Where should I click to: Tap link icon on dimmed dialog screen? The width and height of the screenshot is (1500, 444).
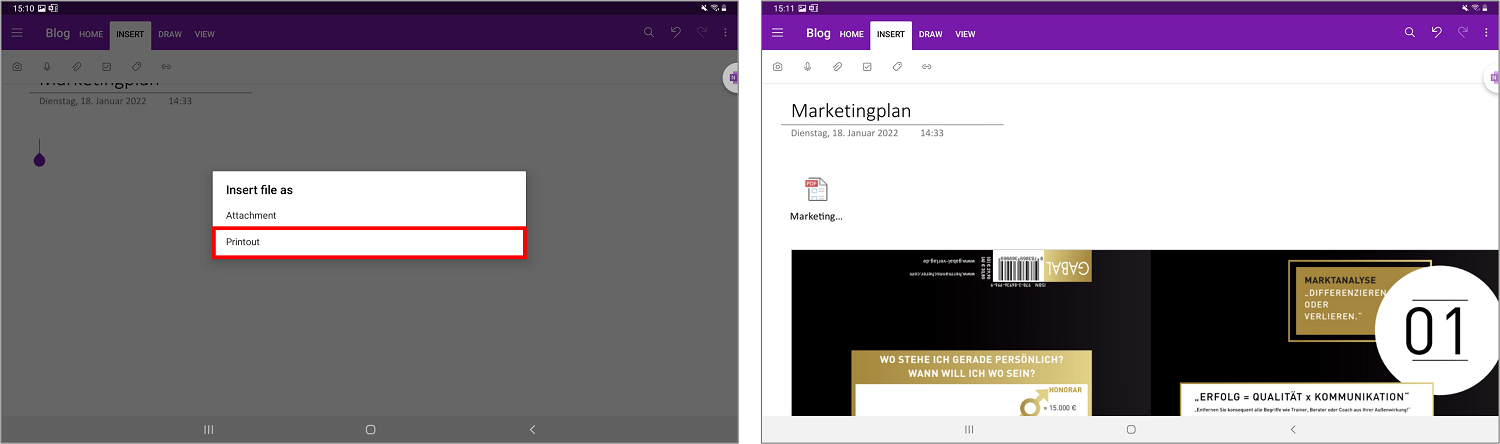(x=167, y=67)
